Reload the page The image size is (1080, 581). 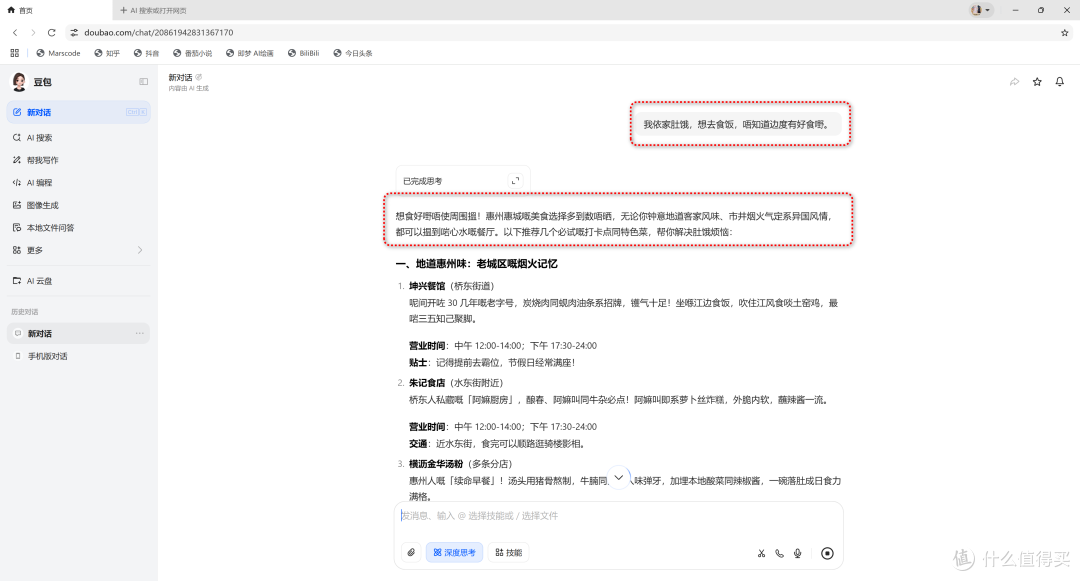(x=52, y=32)
